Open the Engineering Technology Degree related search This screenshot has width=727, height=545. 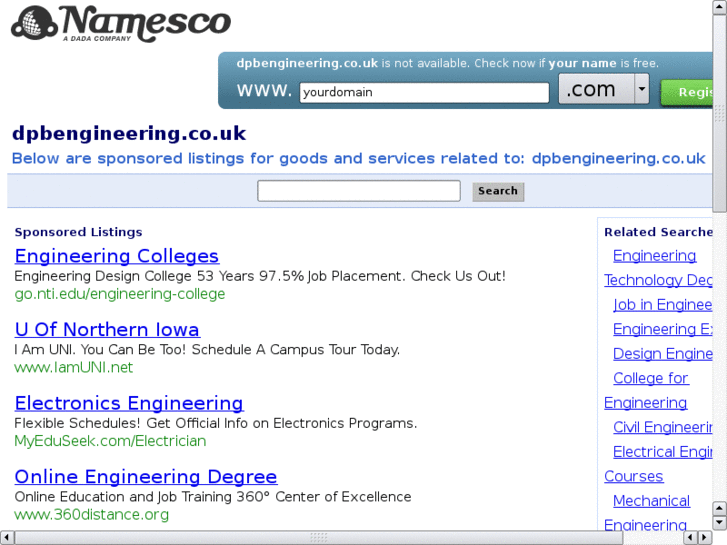click(x=658, y=268)
